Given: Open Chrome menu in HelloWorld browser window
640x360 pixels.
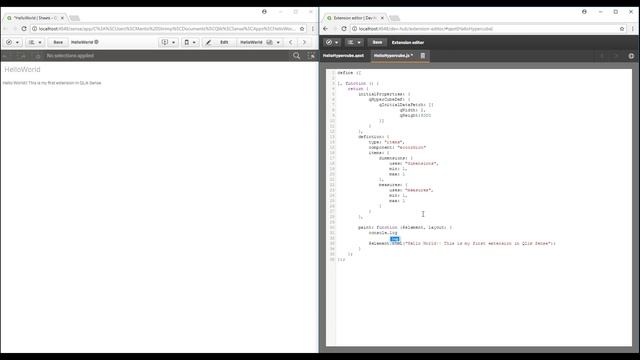Looking at the screenshot, I should 313,29.
